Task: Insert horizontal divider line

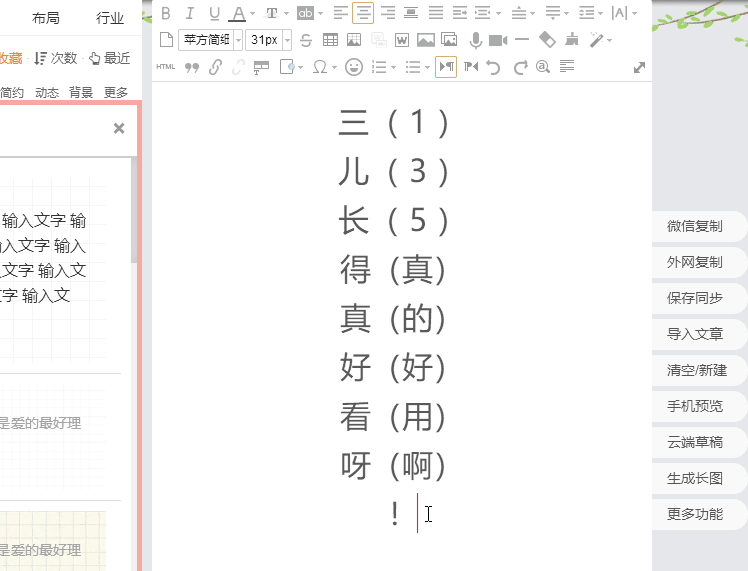Action: 522,40
